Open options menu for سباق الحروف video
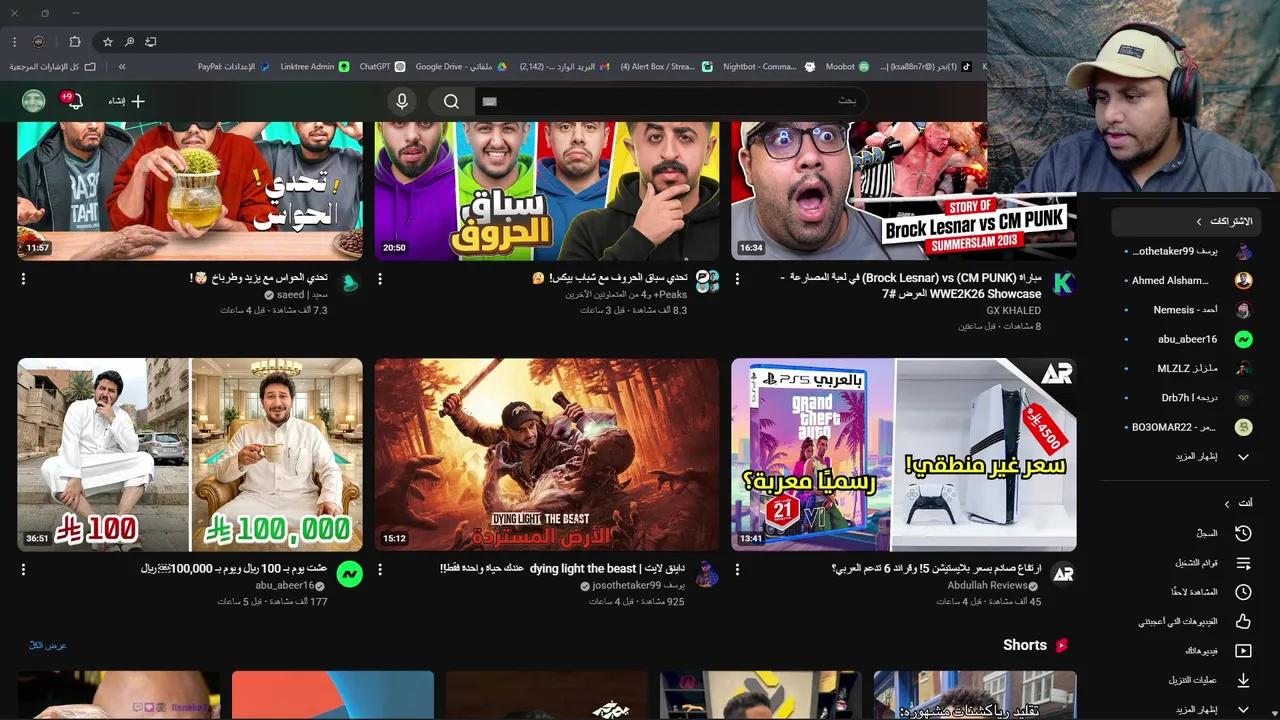Screen dimensions: 1280x720 [x=380, y=278]
